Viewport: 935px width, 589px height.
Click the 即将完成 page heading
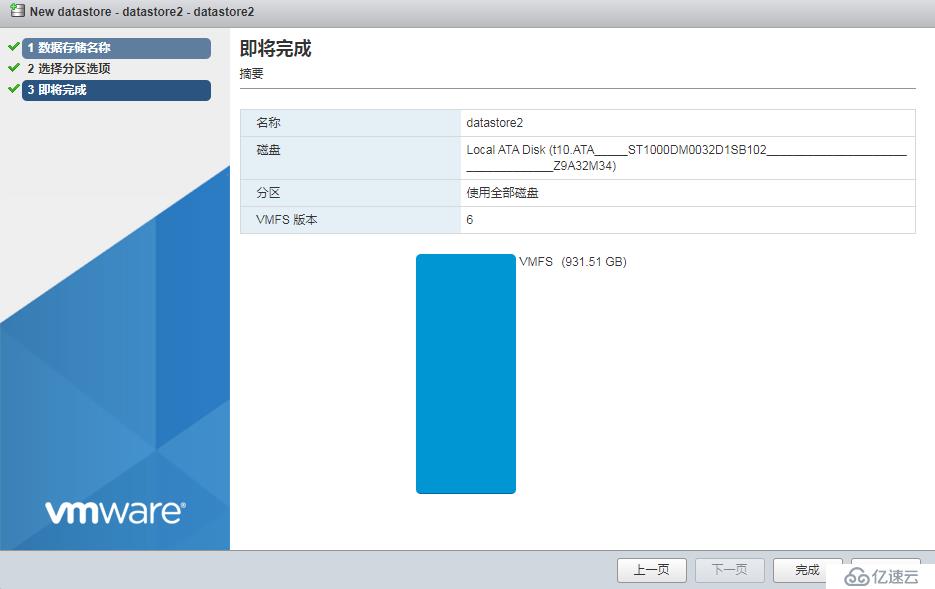pos(275,48)
